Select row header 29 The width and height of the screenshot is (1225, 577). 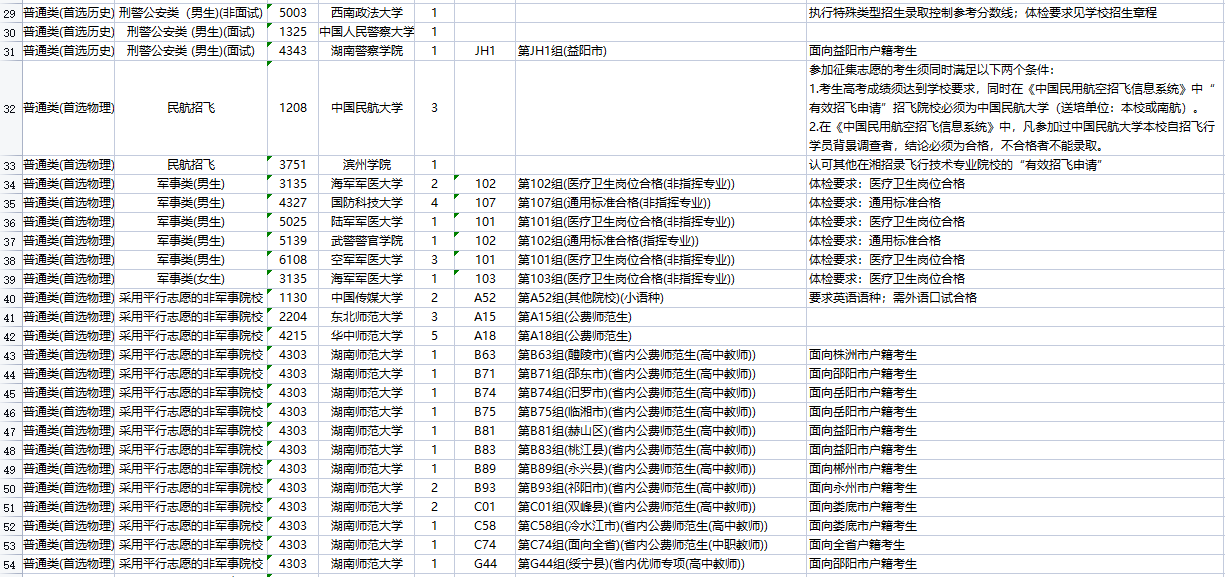pyautogui.click(x=10, y=13)
